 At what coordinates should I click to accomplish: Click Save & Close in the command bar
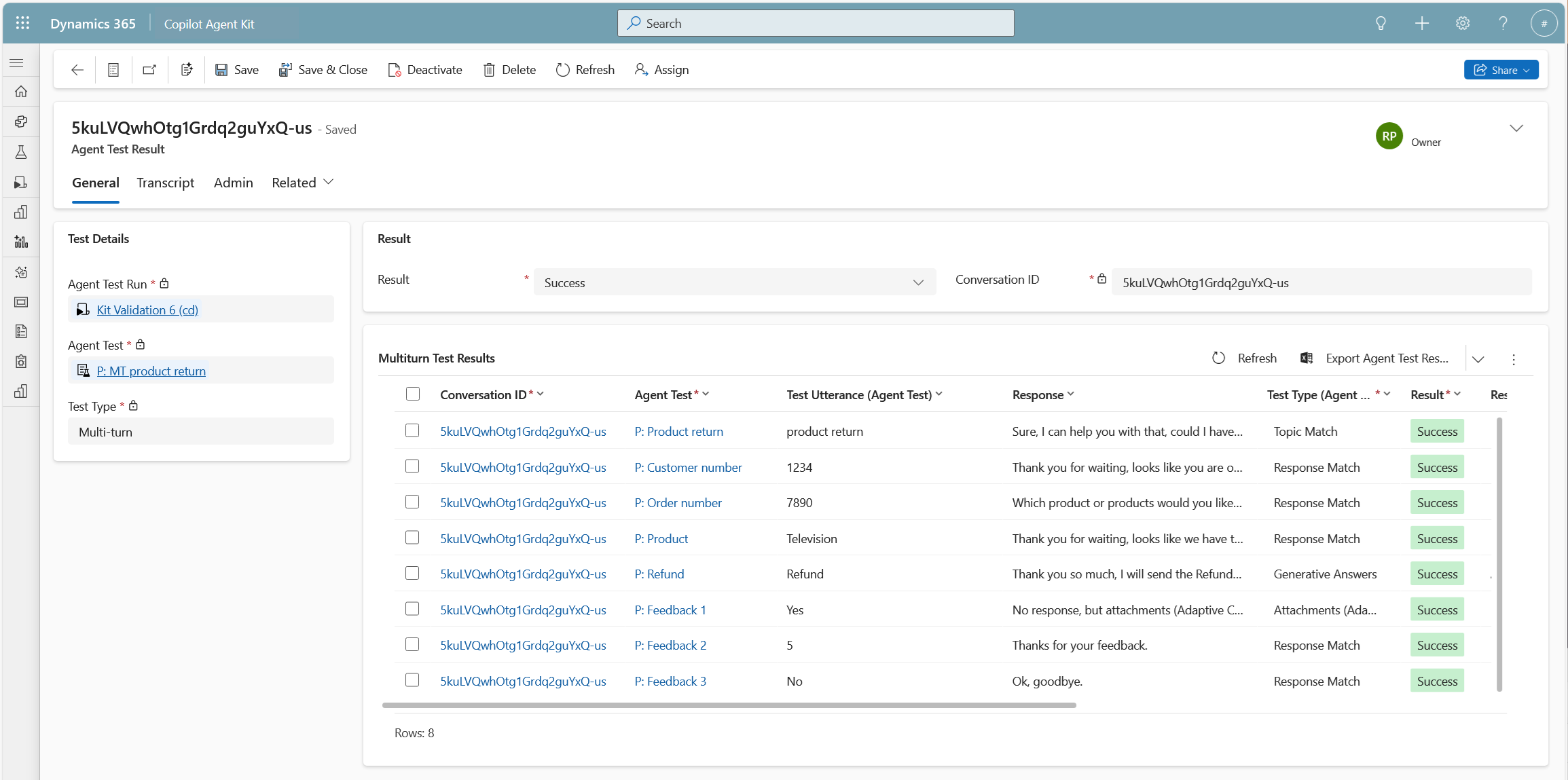click(323, 70)
